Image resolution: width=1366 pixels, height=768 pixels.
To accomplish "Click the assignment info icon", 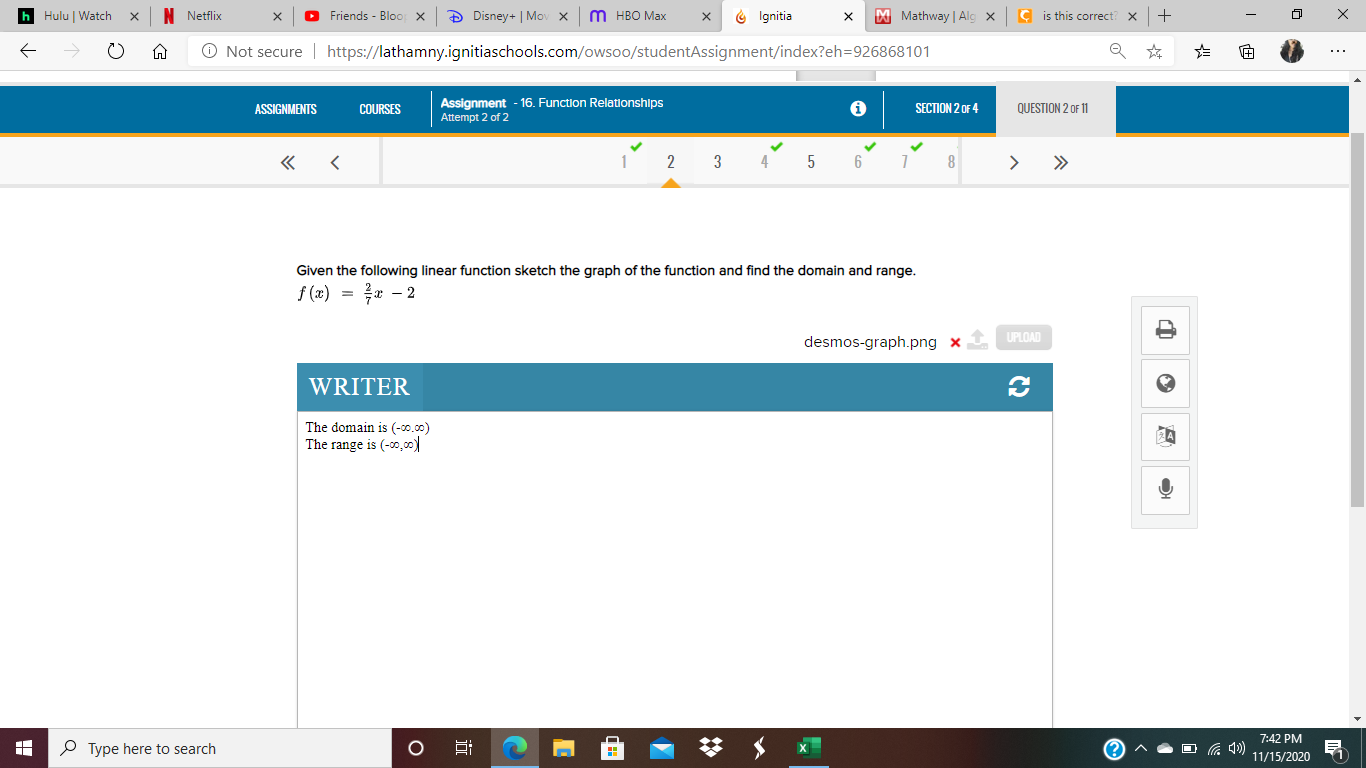I will (x=858, y=109).
